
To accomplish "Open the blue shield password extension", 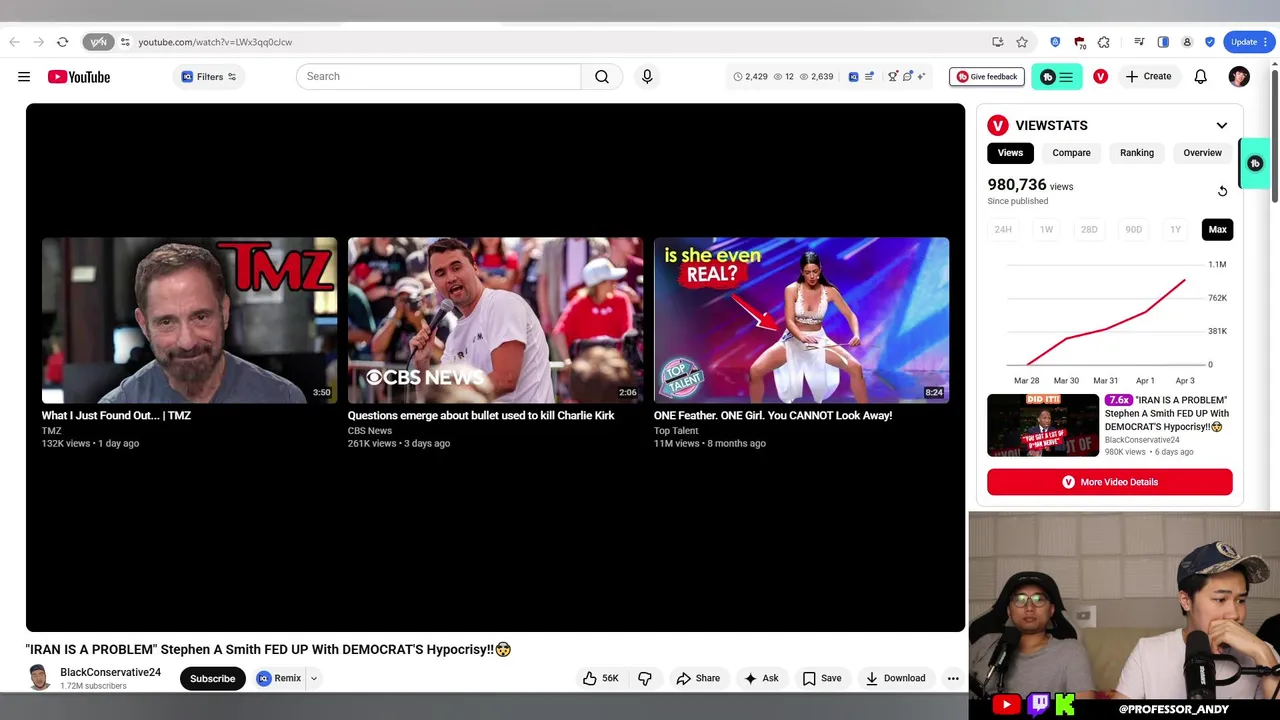I will tap(1055, 42).
